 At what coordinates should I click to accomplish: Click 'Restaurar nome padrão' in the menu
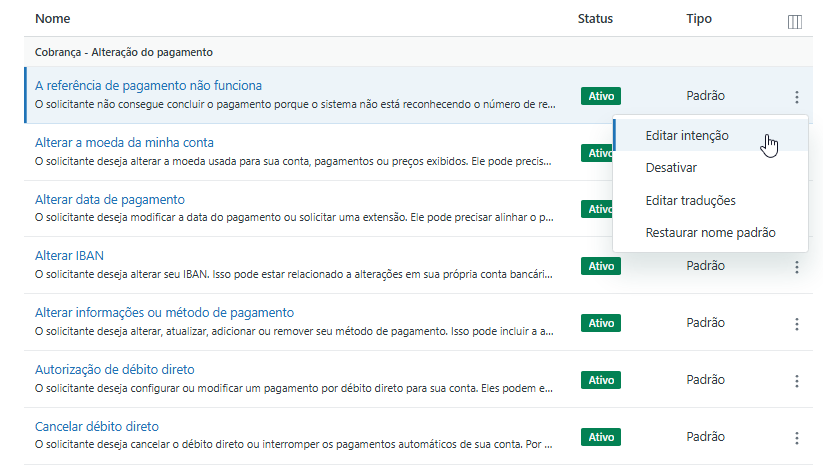pyautogui.click(x=710, y=233)
